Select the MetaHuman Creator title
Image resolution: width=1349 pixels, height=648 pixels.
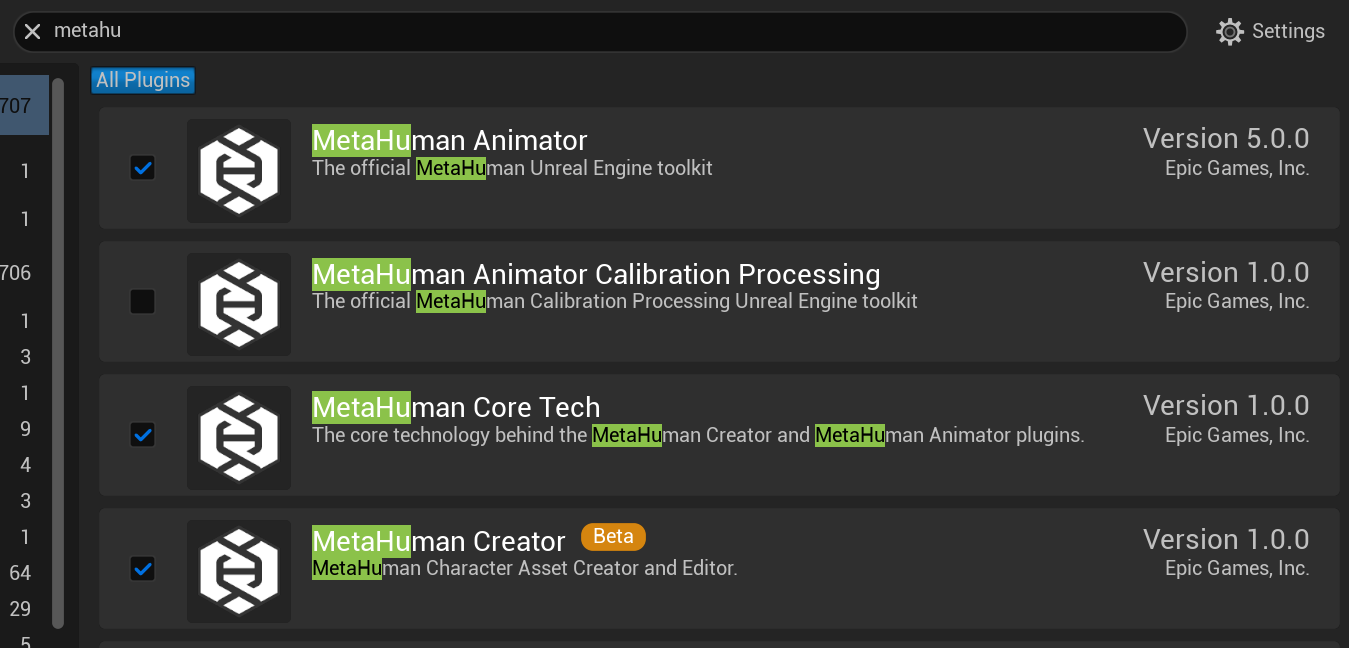click(439, 542)
